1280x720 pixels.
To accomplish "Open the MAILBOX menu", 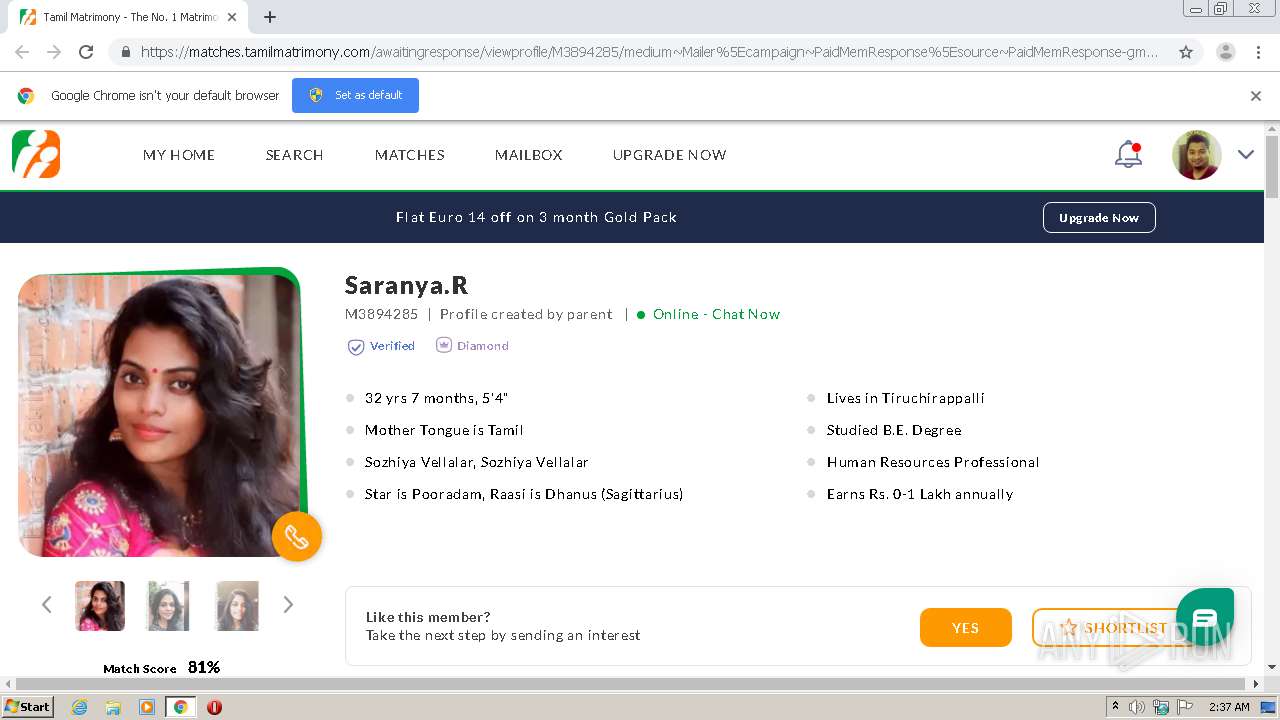I will coord(529,155).
